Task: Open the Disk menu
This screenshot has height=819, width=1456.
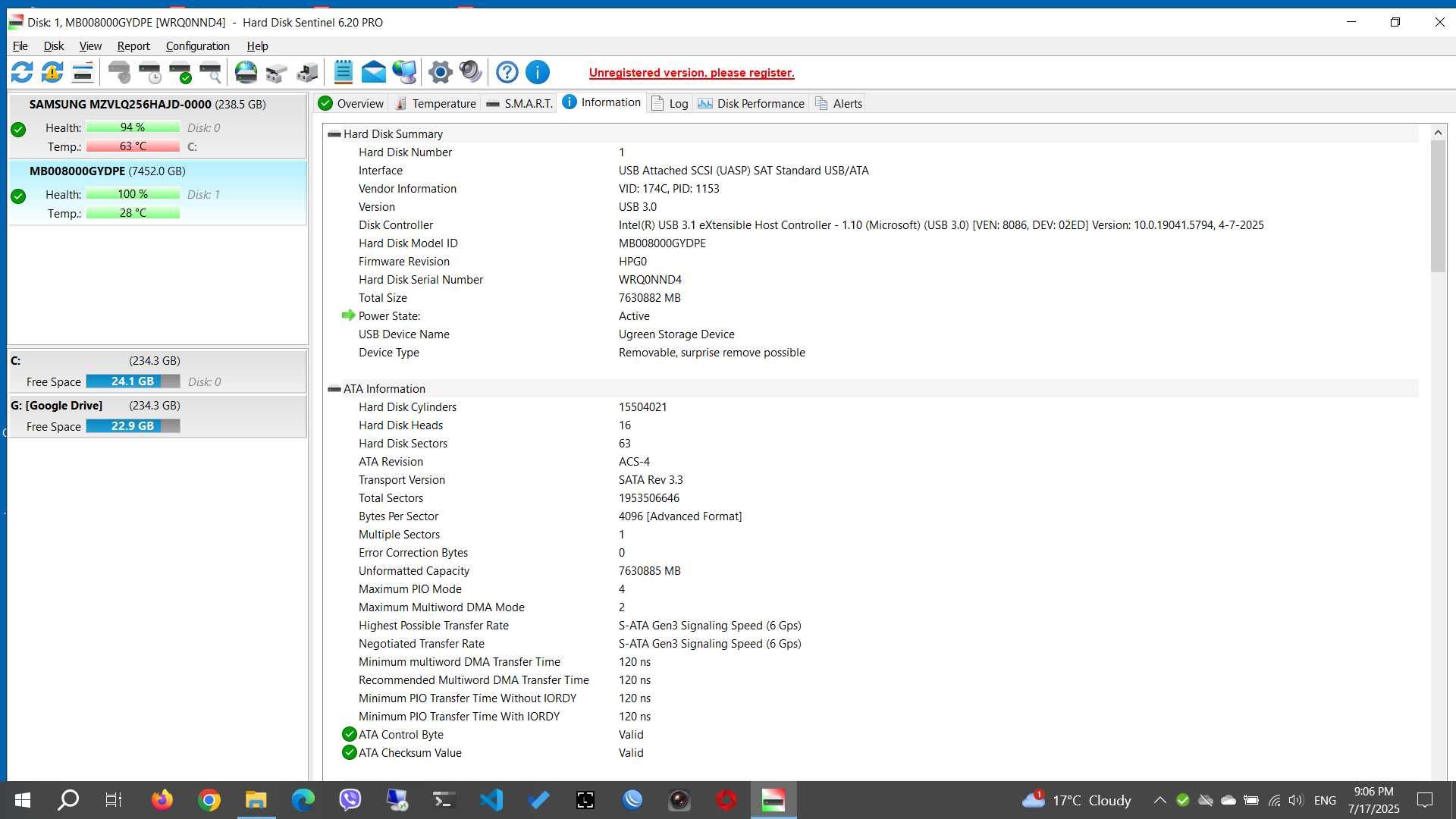Action: tap(54, 46)
